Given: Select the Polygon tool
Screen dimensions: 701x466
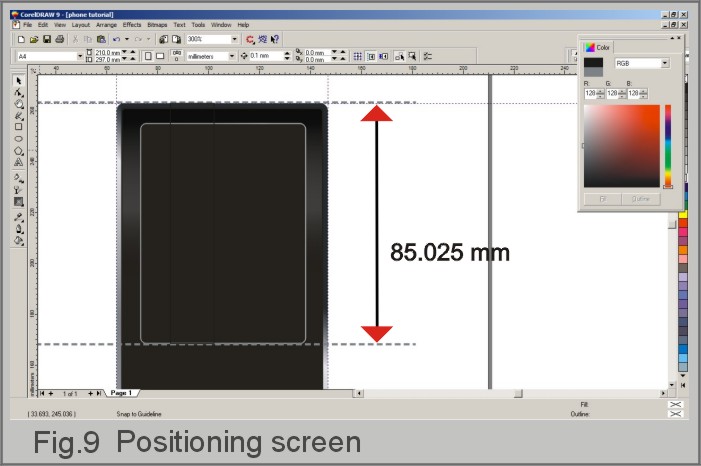Looking at the screenshot, I should (18, 151).
